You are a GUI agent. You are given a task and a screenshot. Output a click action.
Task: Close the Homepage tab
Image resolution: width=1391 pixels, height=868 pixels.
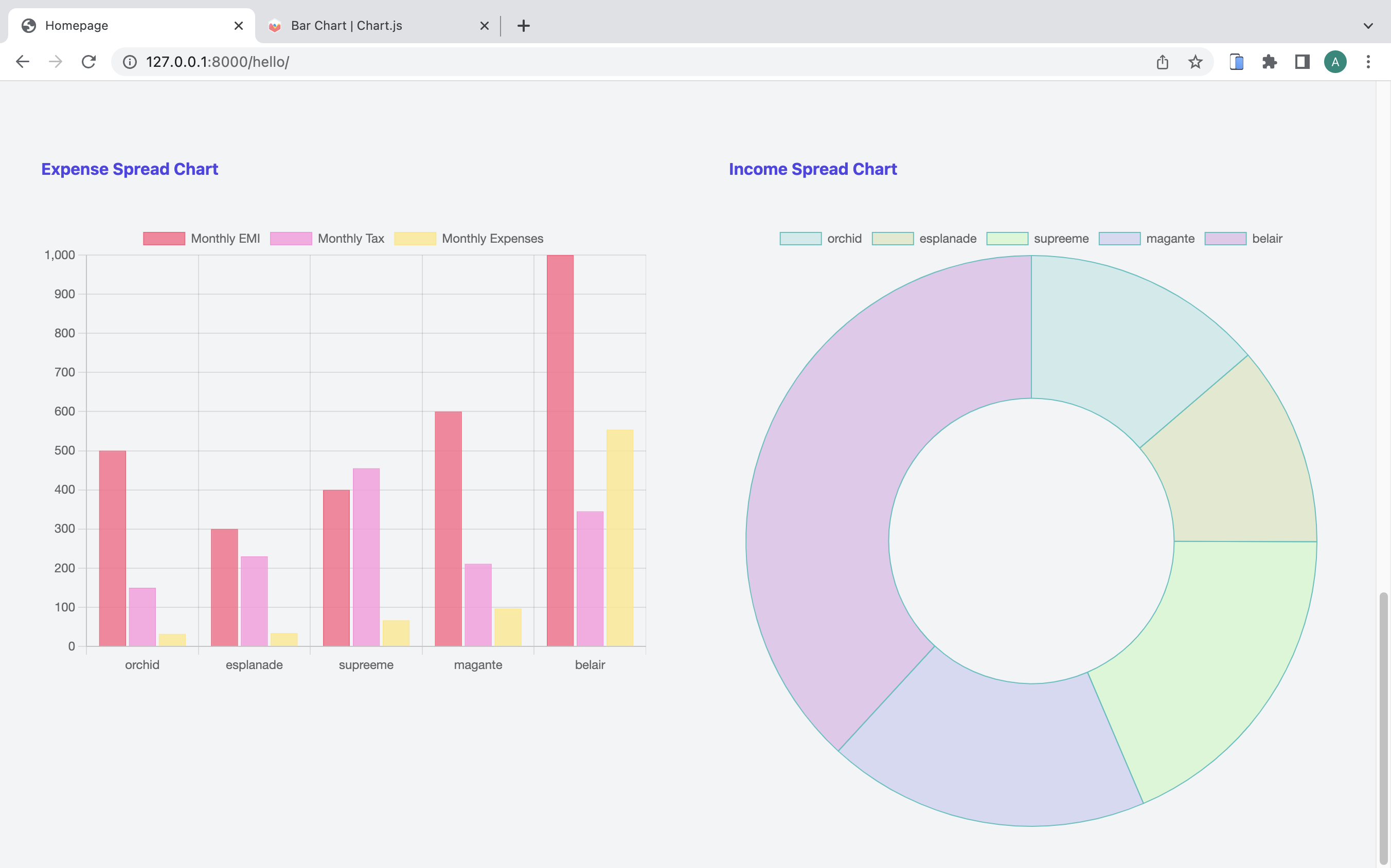coord(239,25)
